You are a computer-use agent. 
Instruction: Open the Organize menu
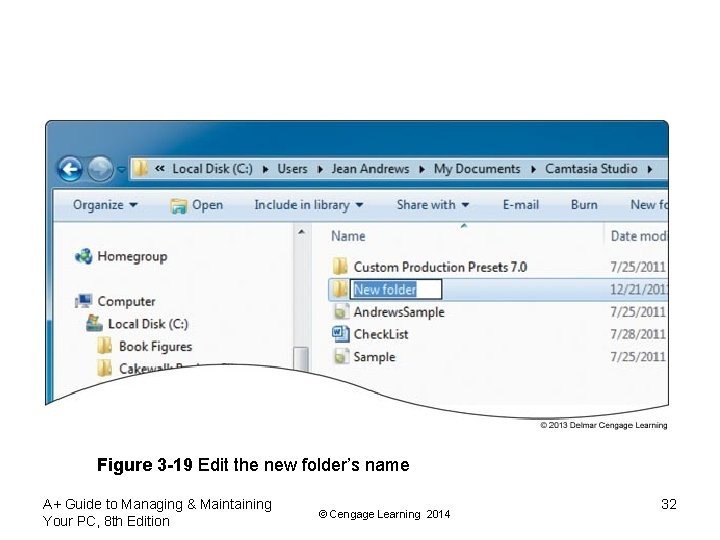[105, 205]
